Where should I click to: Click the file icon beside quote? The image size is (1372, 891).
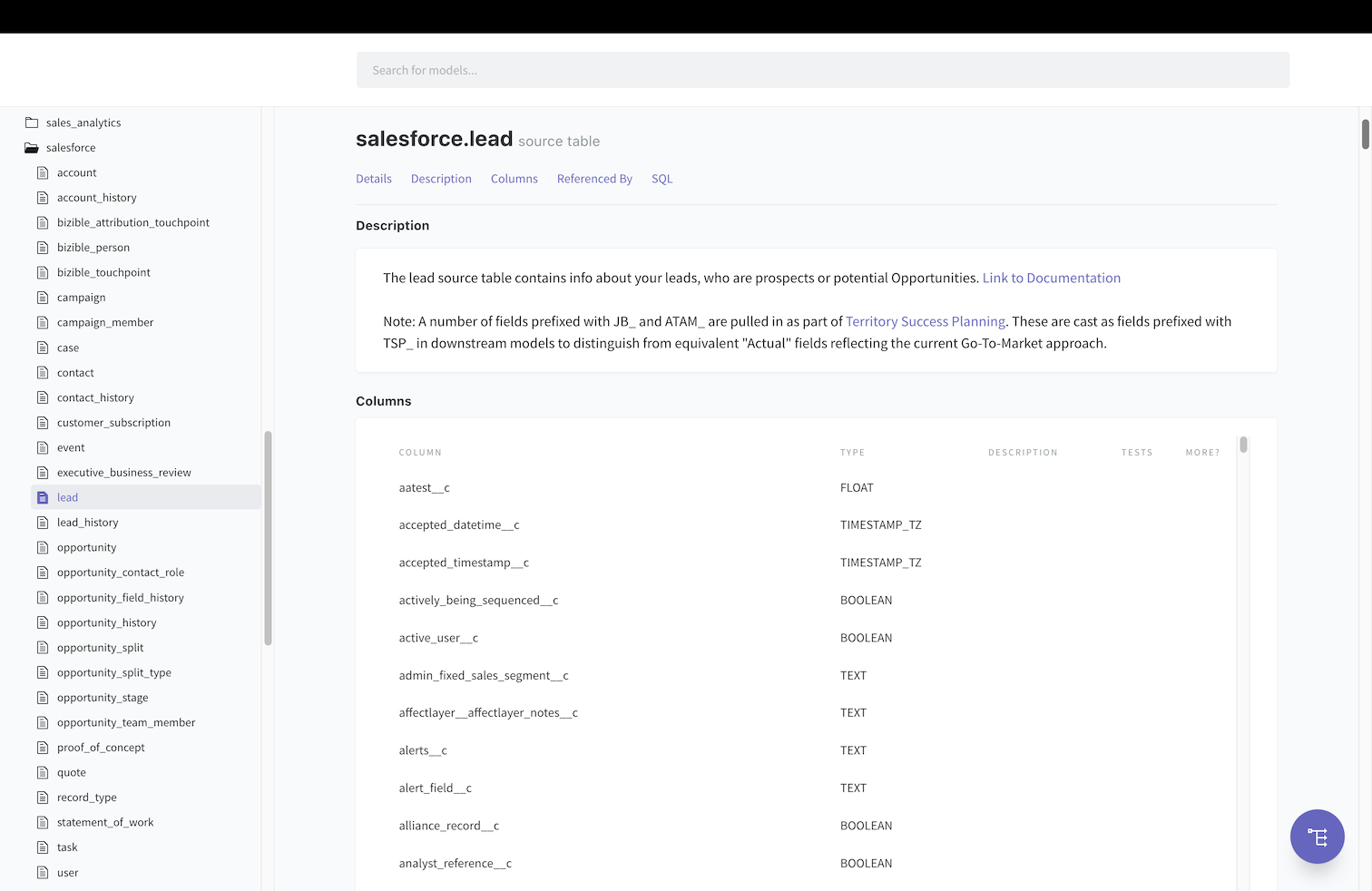point(43,773)
